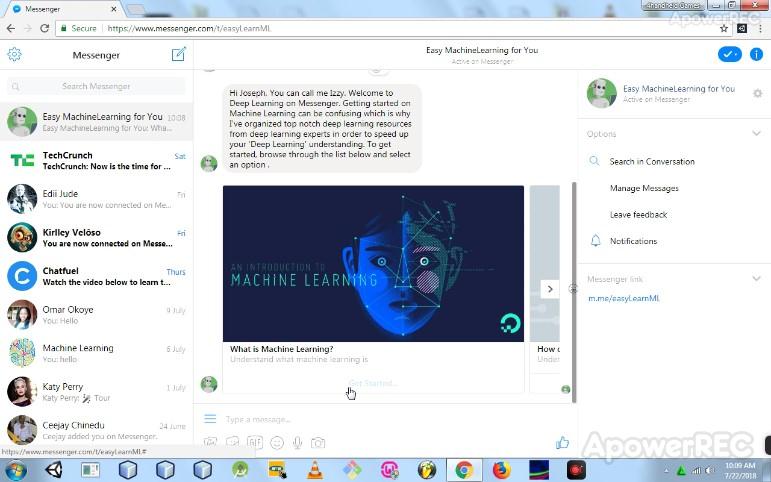Reload the page in Chrome
771x482 pixels.
pyautogui.click(x=45, y=29)
